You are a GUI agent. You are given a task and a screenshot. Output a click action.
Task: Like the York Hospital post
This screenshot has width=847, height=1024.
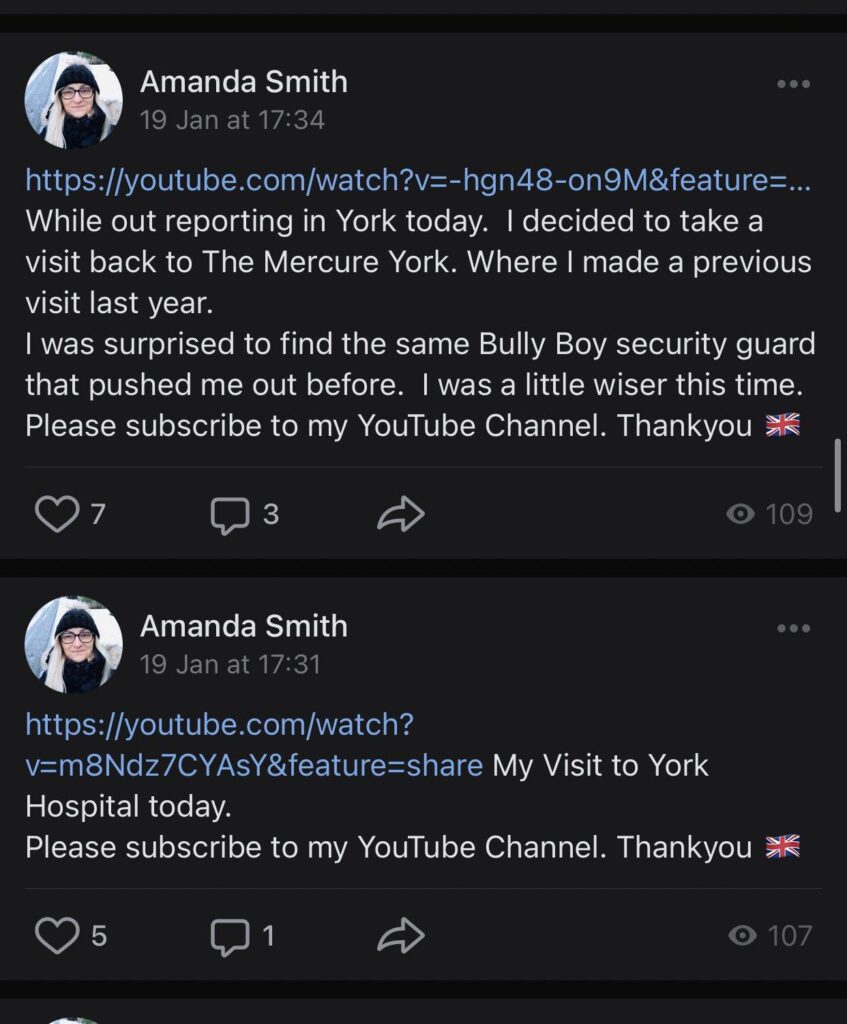click(x=56, y=935)
